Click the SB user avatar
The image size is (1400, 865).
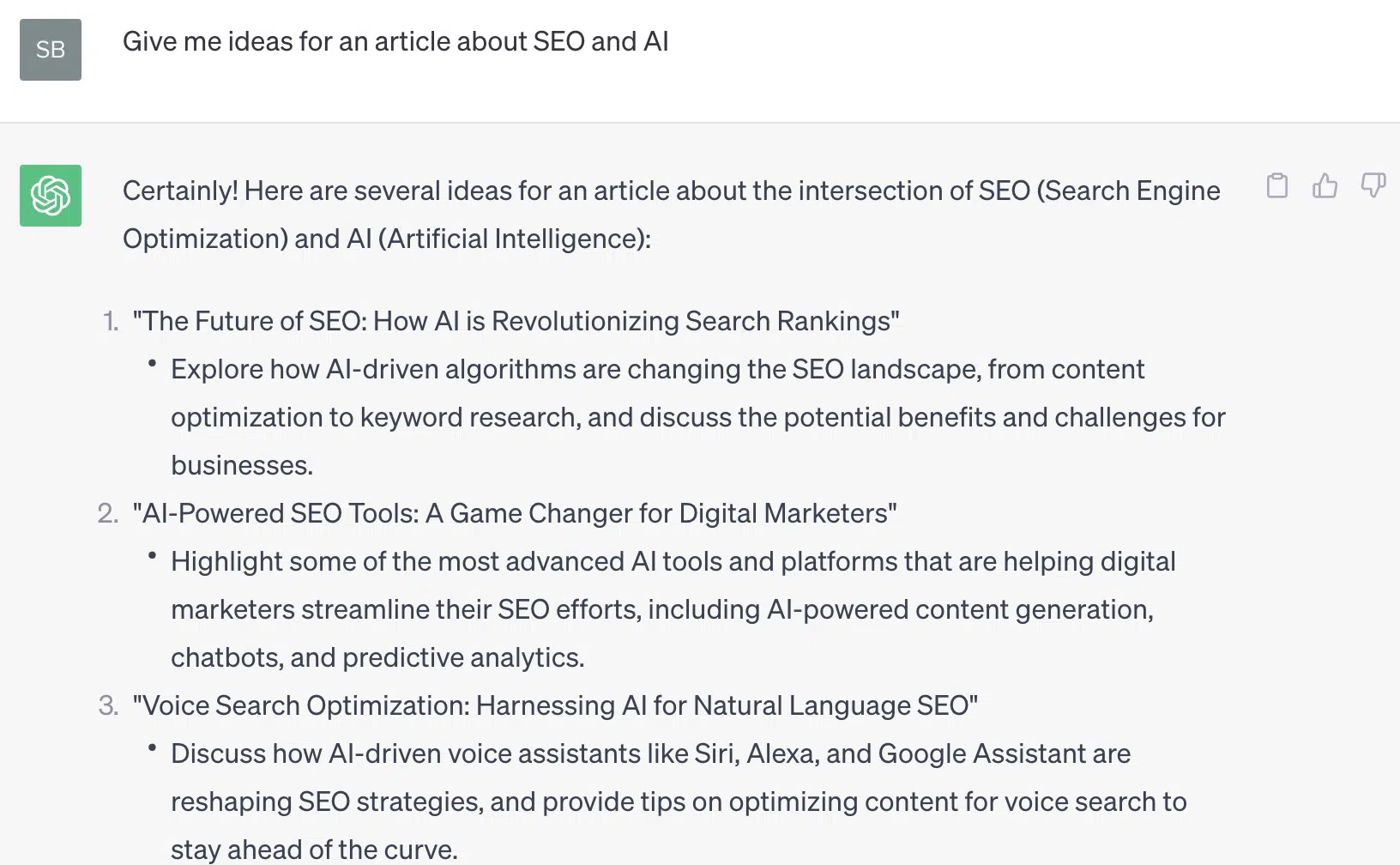coord(51,50)
